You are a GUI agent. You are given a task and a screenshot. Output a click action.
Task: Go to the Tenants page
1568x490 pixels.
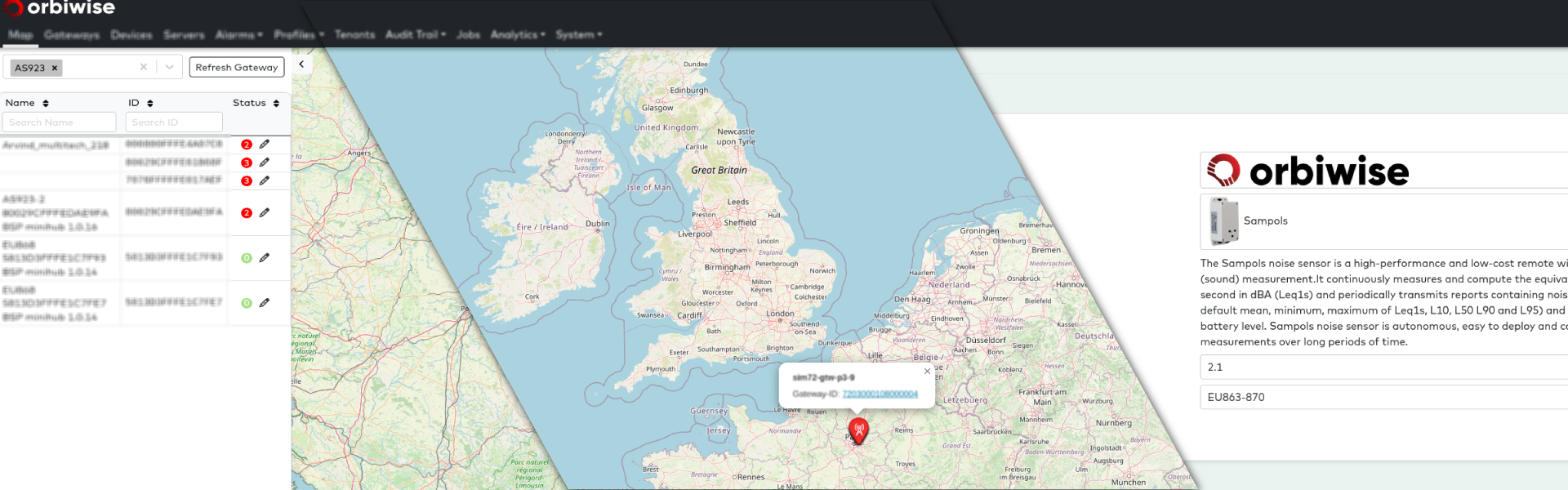point(354,34)
